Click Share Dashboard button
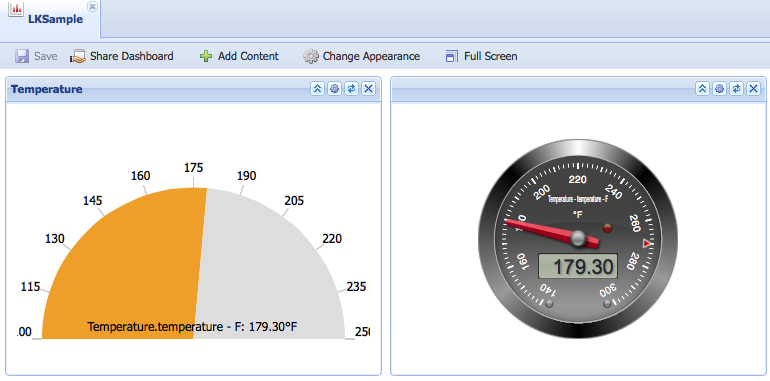770x381 pixels. [x=122, y=56]
